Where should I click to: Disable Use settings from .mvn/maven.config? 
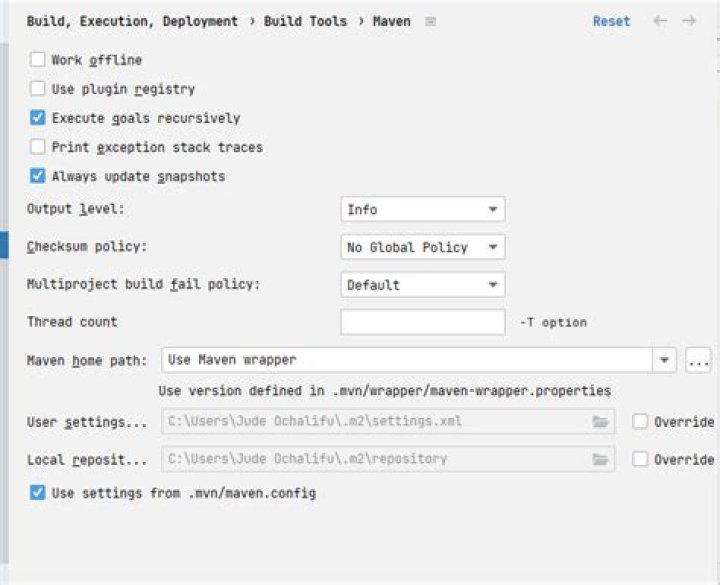[38, 493]
